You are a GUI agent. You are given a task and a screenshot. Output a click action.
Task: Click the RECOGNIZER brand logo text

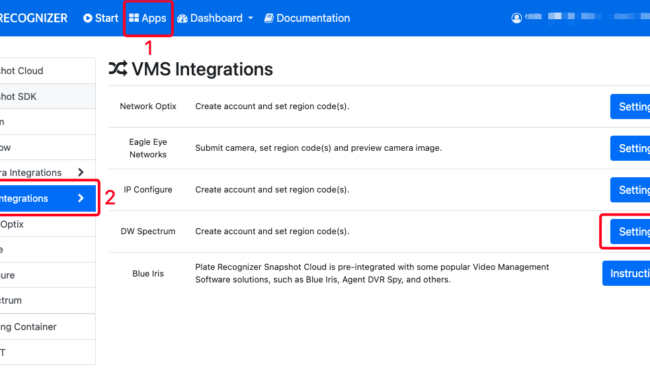tap(34, 18)
